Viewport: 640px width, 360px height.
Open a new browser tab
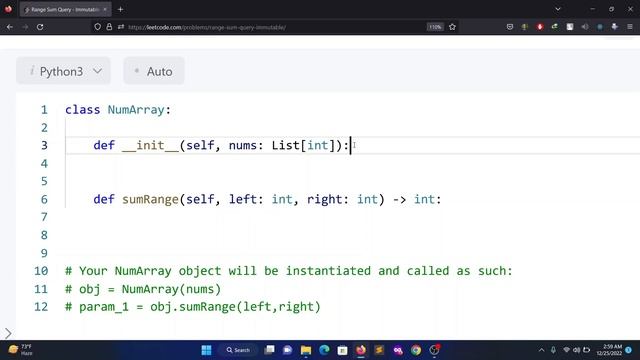[x=120, y=9]
